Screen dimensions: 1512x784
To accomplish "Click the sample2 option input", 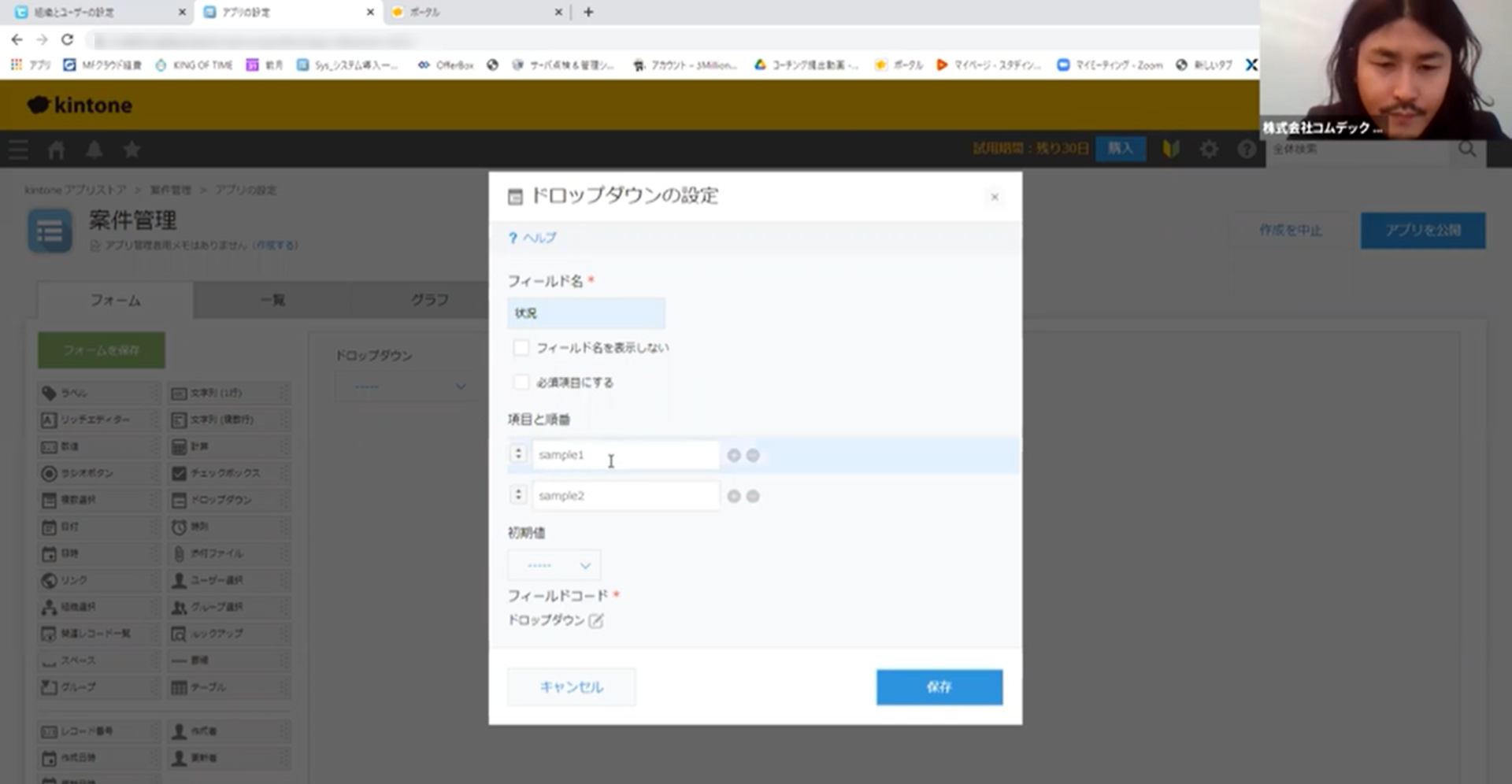I will coord(625,496).
